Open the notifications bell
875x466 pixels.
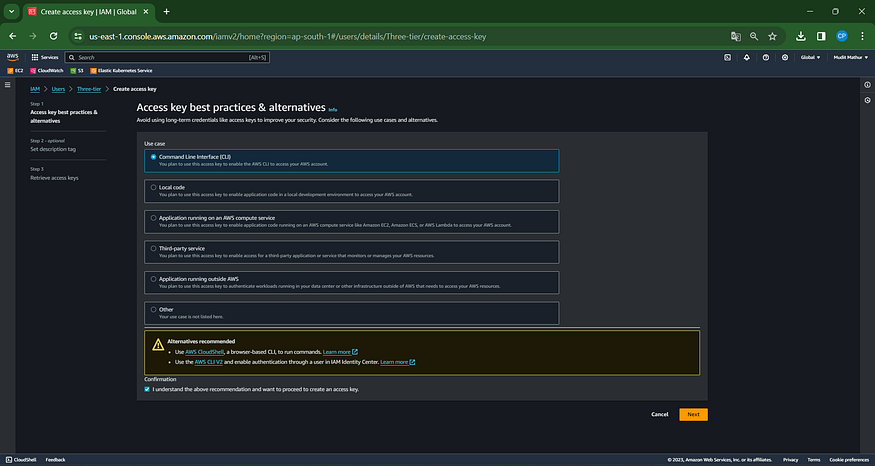coord(747,57)
